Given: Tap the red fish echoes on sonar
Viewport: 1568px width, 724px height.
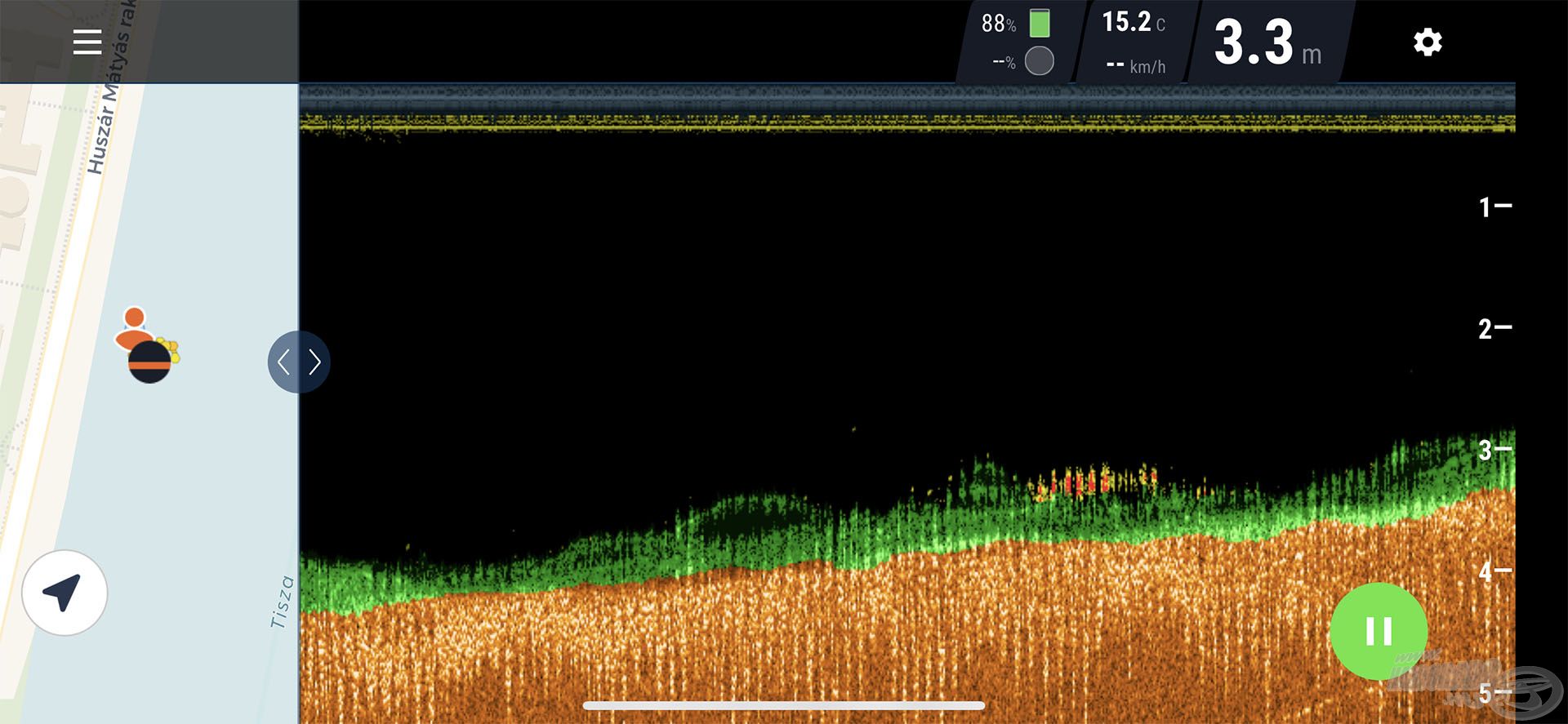Looking at the screenshot, I should tap(1094, 482).
